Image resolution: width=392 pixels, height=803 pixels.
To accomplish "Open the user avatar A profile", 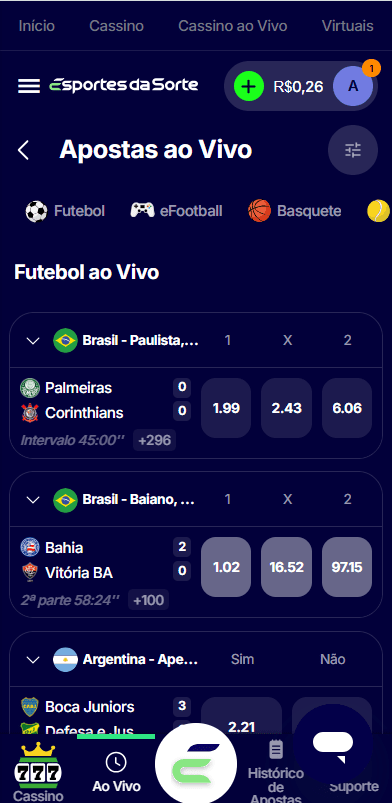I will 353,86.
